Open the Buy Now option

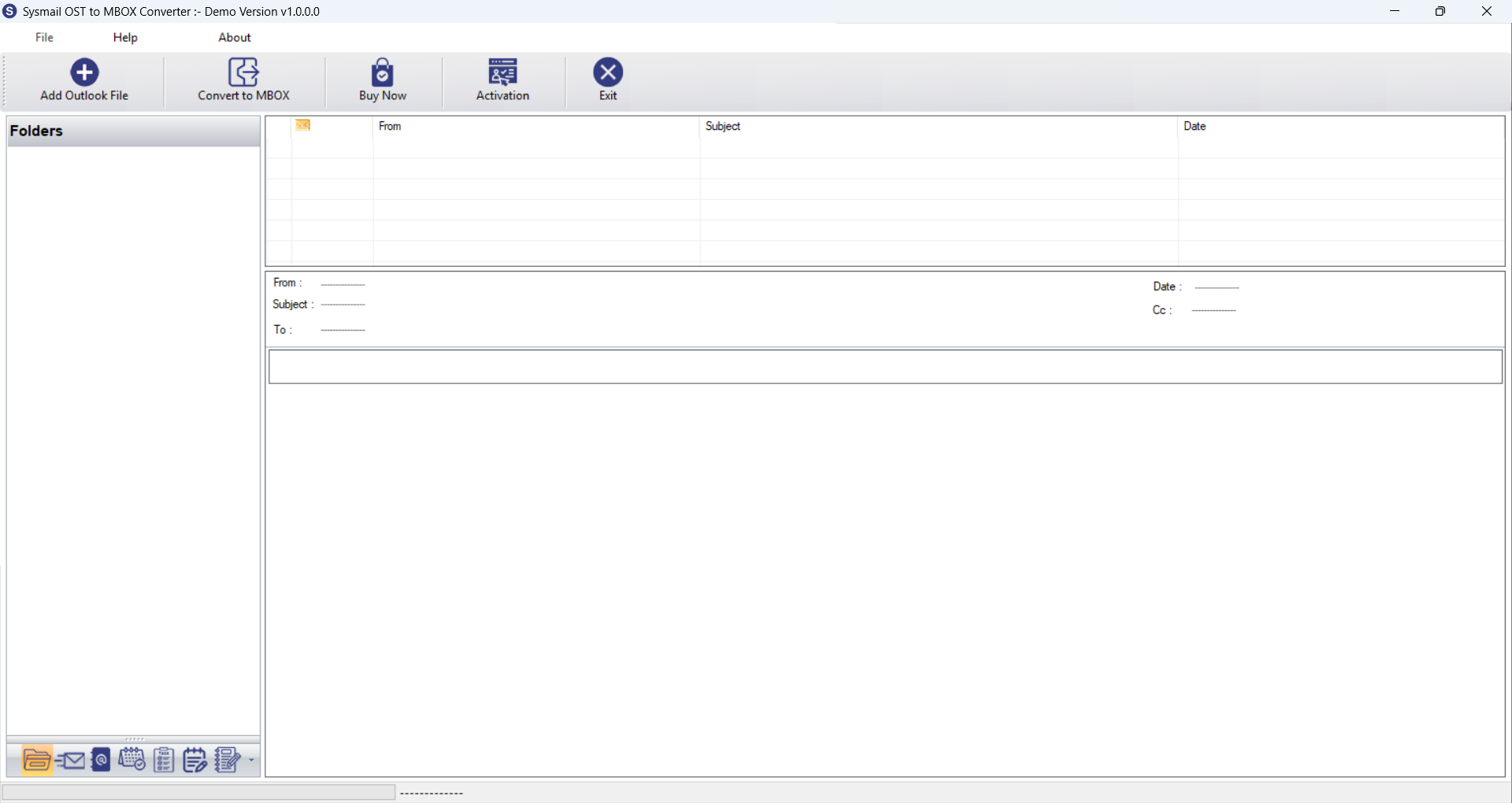click(383, 80)
